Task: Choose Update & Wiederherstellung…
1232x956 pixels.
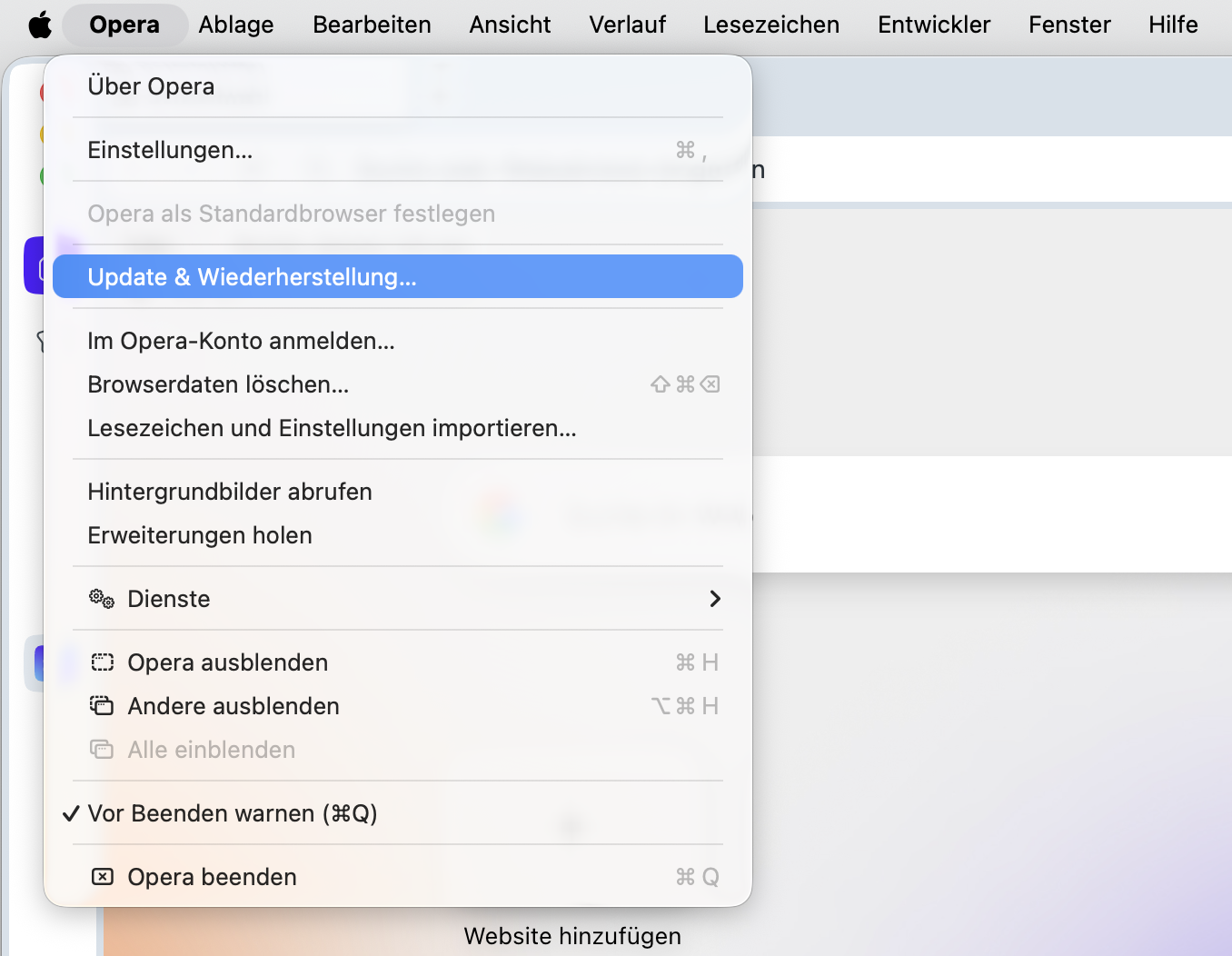Action: (398, 276)
